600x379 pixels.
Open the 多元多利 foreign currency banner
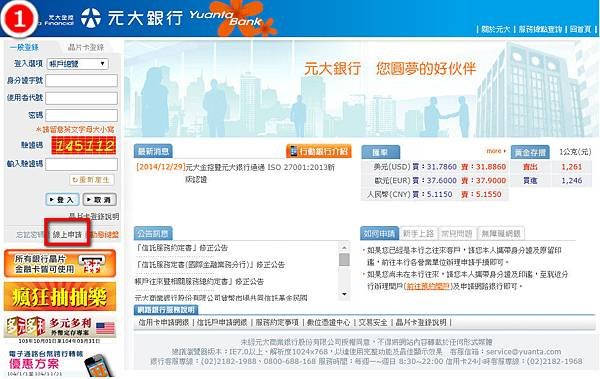click(x=60, y=328)
